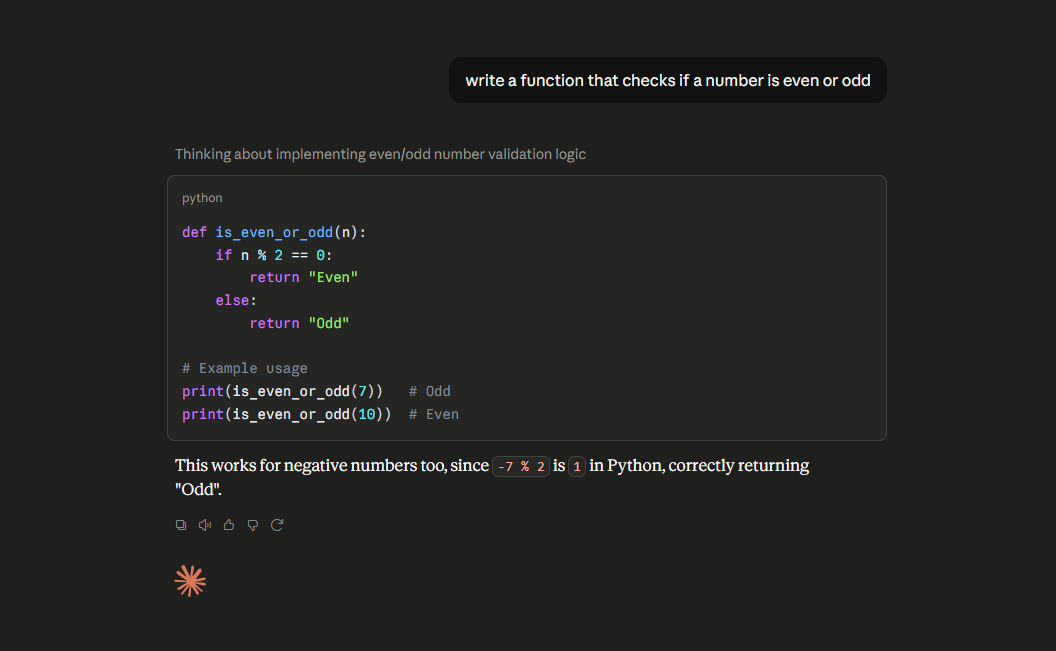Expand the 'Thinking about implementing even/odd' summary
The image size is (1056, 651).
[x=380, y=154]
